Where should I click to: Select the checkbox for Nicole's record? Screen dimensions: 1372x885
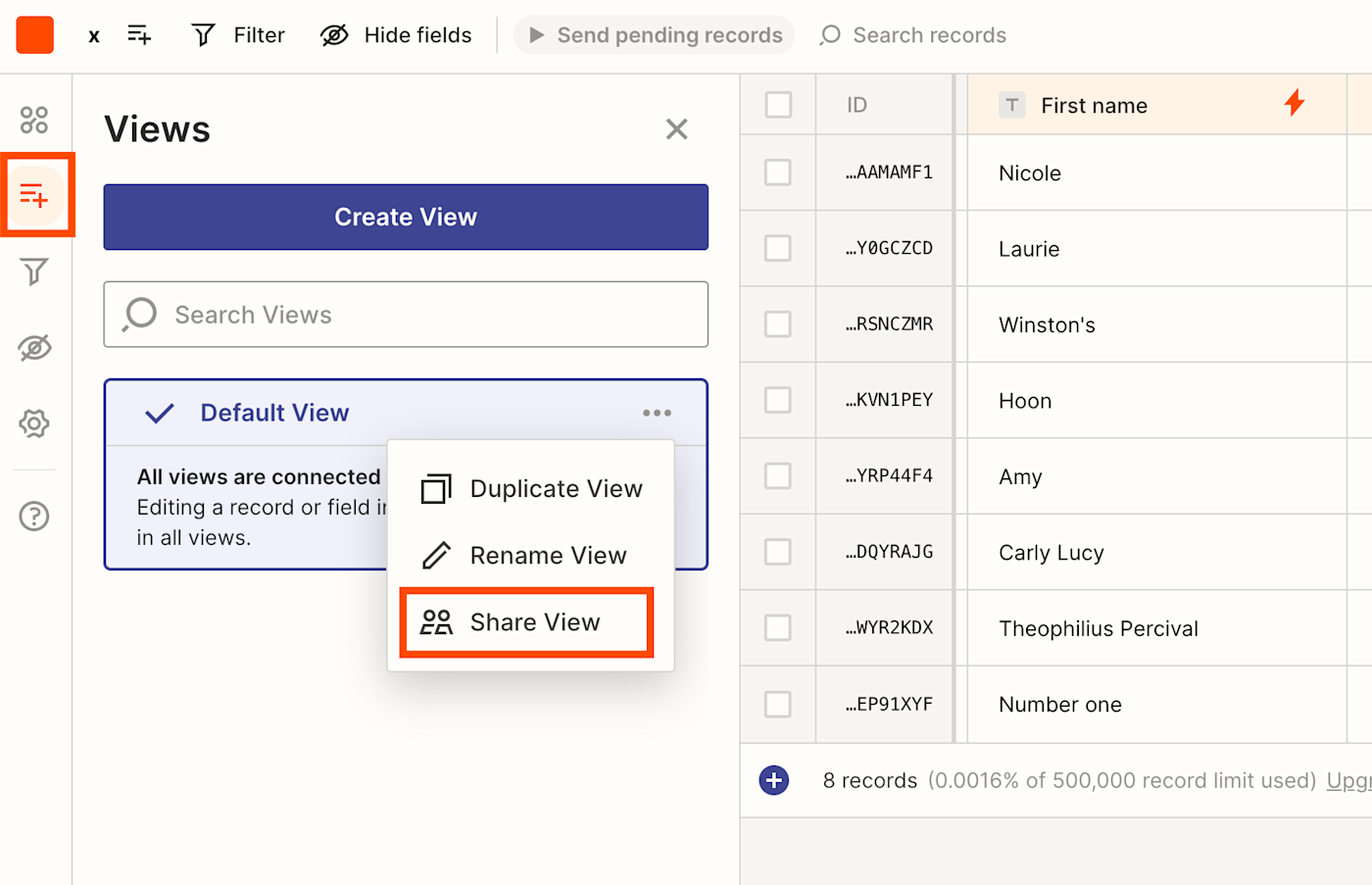pyautogui.click(x=778, y=172)
